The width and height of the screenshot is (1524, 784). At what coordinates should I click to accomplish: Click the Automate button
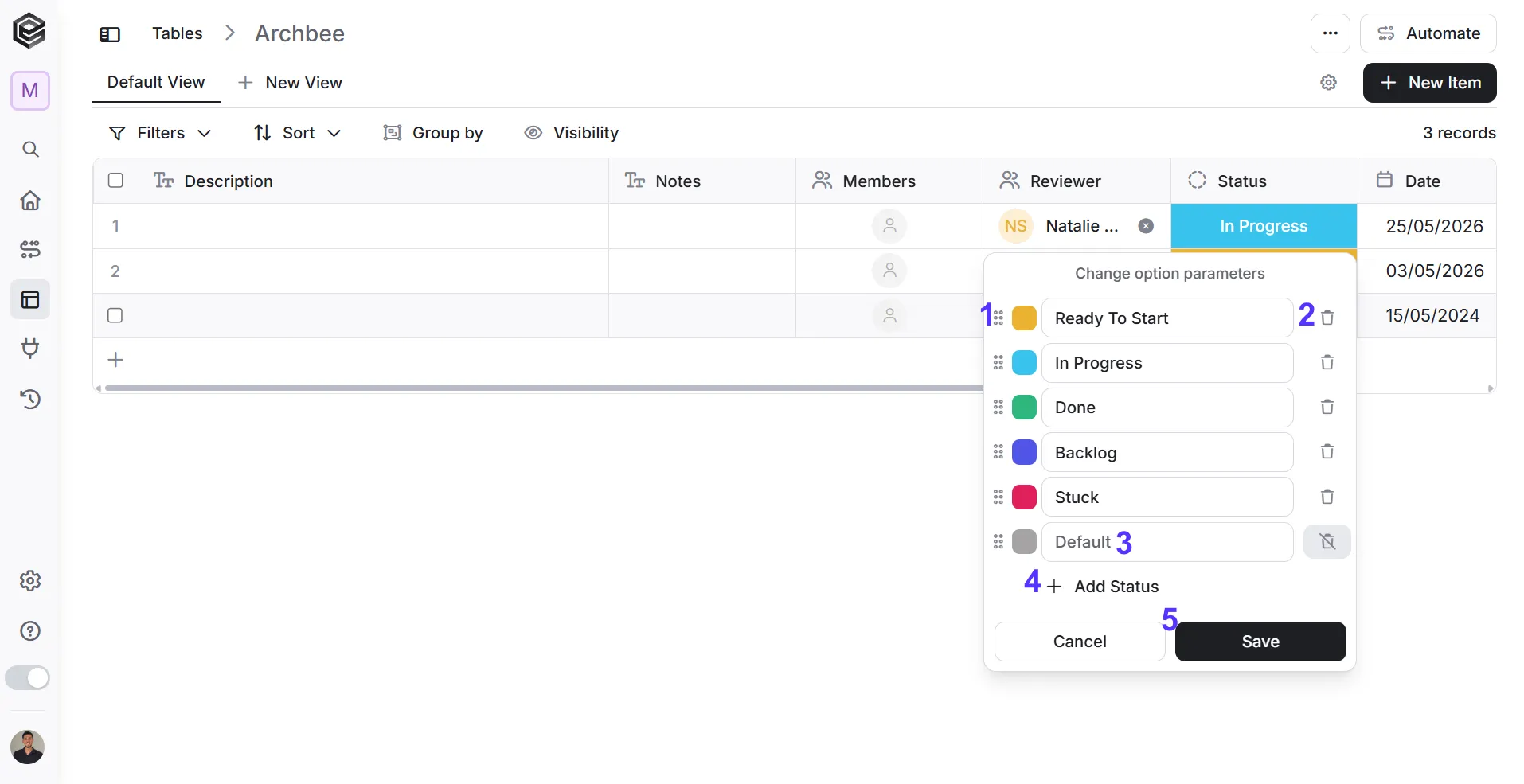(1428, 33)
